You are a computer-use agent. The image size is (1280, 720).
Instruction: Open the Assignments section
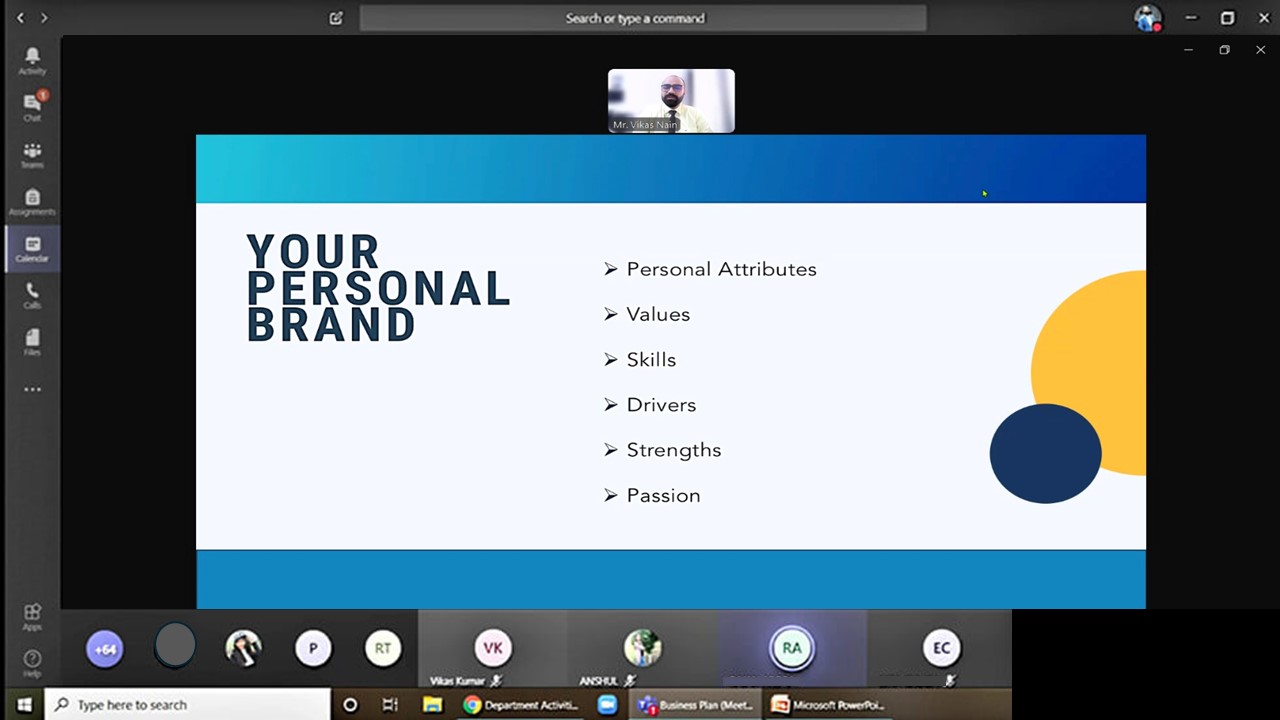pyautogui.click(x=32, y=201)
